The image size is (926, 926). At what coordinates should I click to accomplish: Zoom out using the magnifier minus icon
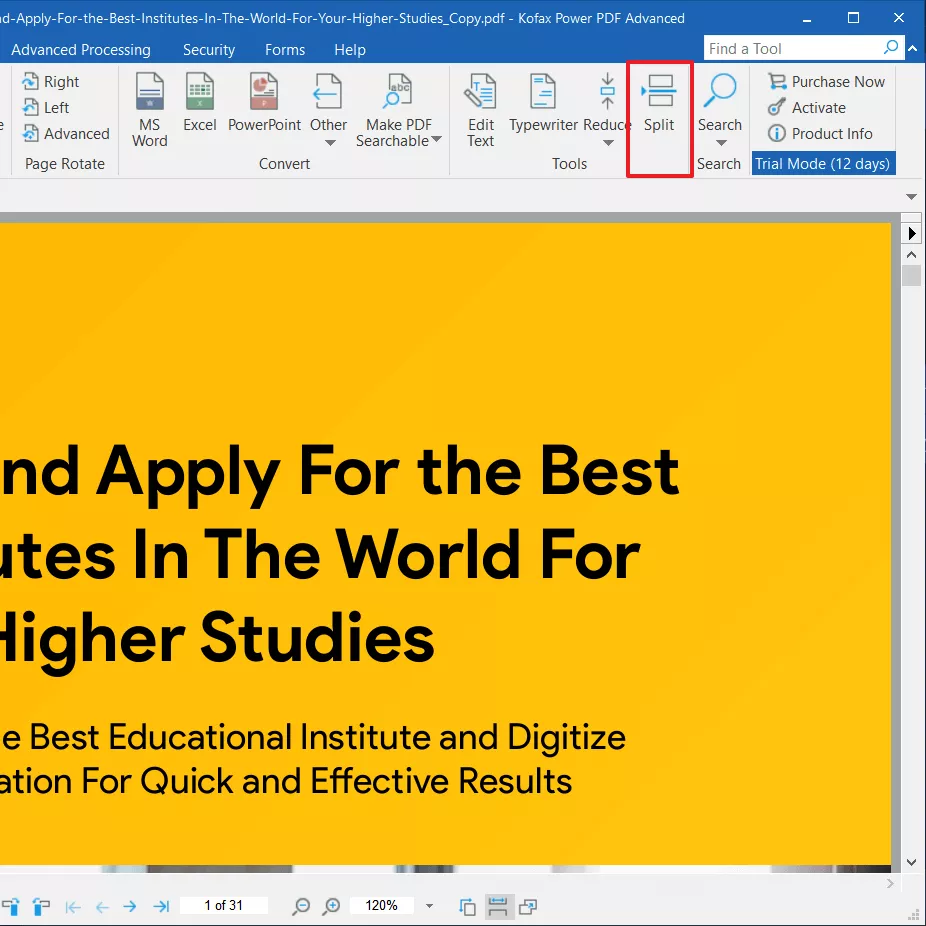300,907
